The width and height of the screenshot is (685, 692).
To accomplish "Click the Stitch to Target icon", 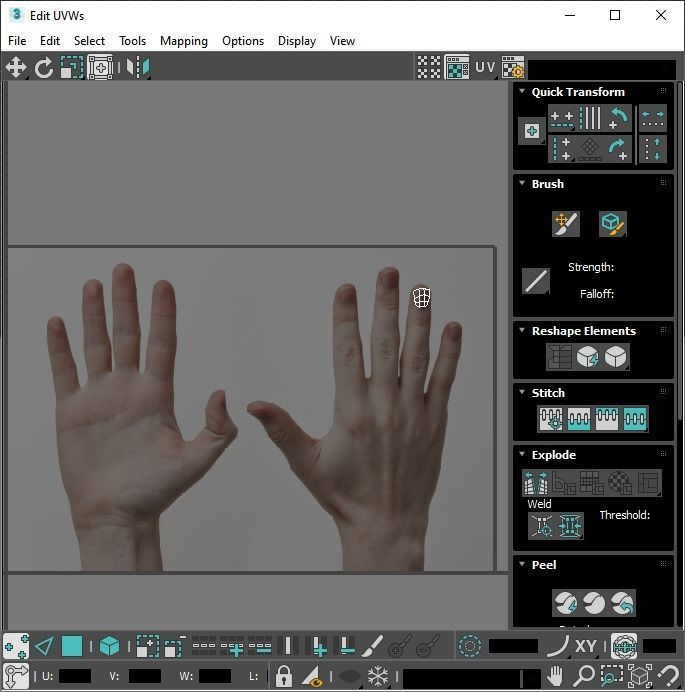I will pos(551,418).
